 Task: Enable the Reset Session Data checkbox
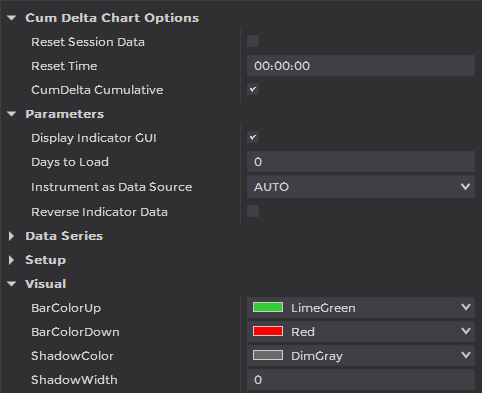(x=253, y=41)
